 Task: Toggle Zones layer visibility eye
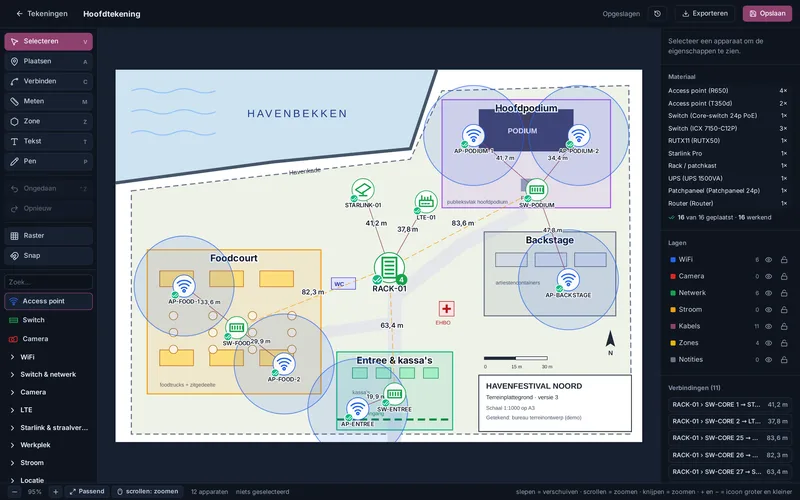(768, 343)
